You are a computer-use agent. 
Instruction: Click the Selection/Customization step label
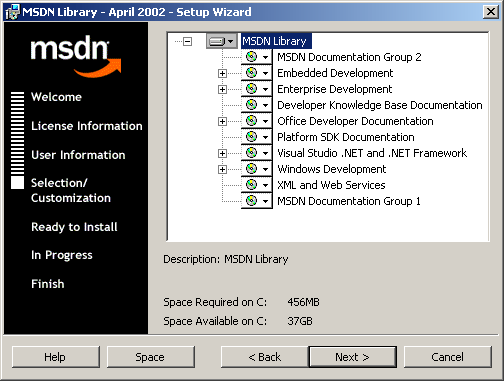coord(71,190)
